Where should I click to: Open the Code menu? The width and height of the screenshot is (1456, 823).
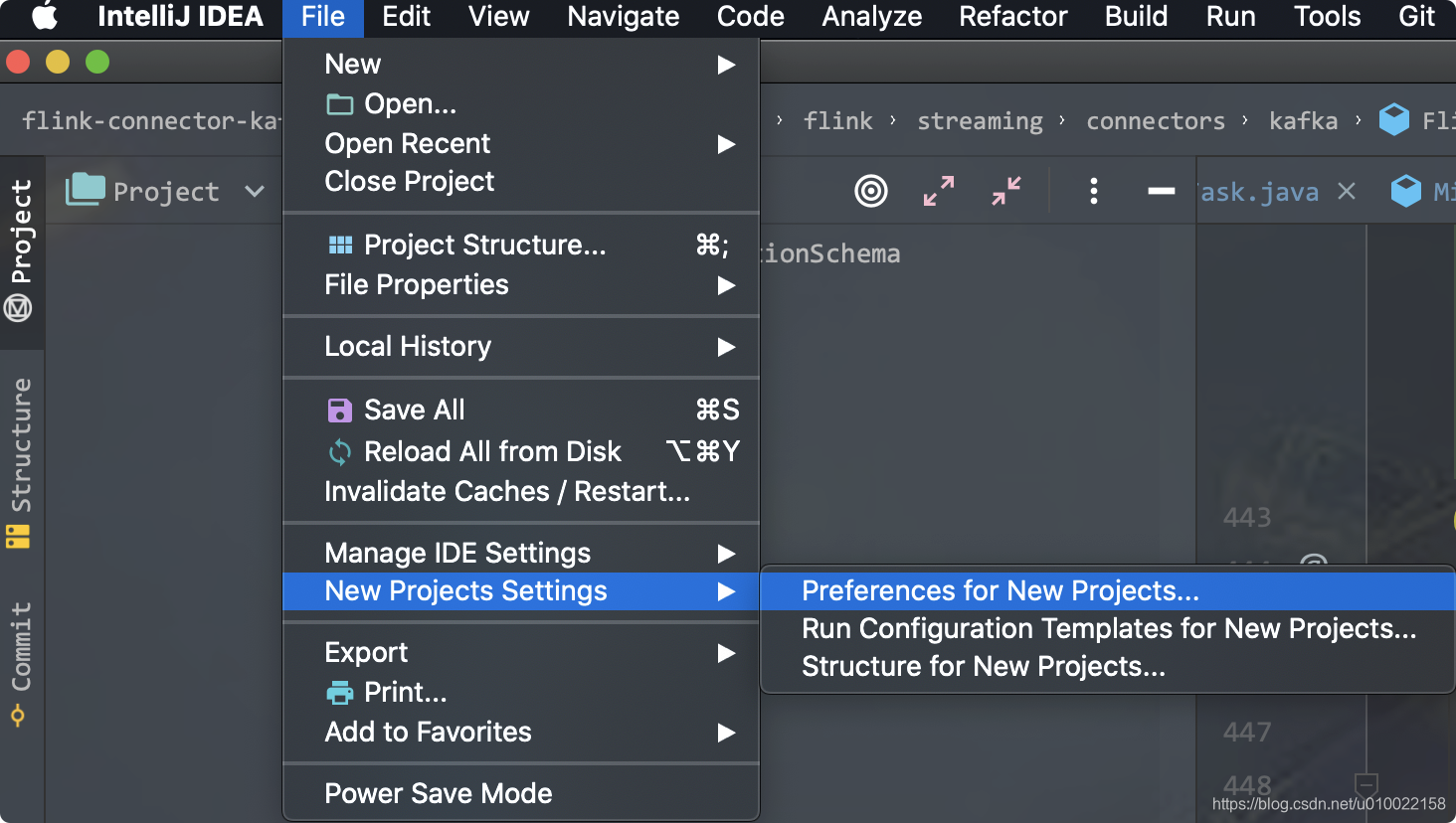[x=751, y=17]
